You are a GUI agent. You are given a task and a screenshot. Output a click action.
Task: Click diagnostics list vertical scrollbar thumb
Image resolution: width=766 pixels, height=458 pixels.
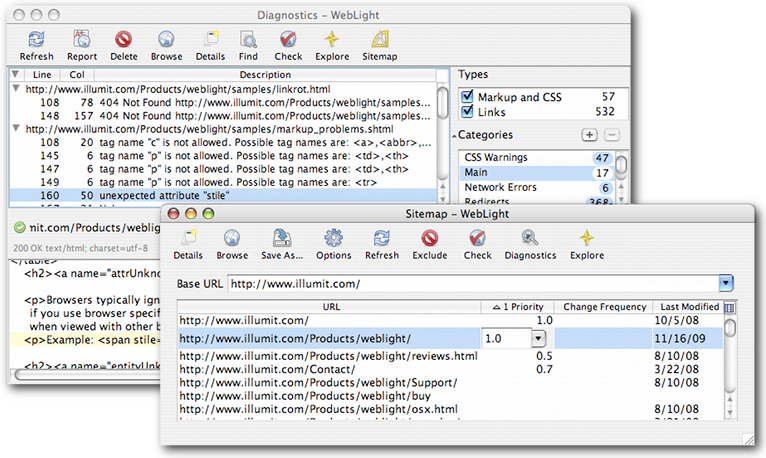click(x=443, y=102)
